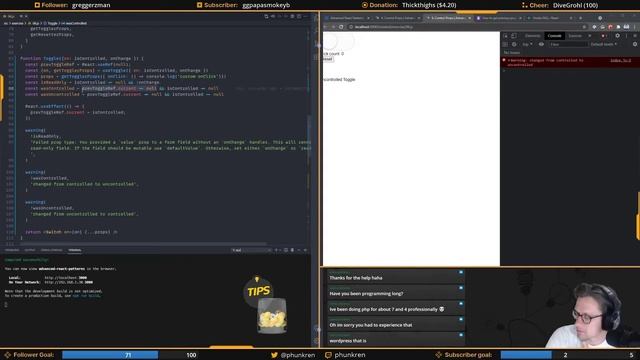Viewport: 640px width, 360px height.
Task: Bookmark the page with the star icon
Action: pyautogui.click(x=584, y=27)
